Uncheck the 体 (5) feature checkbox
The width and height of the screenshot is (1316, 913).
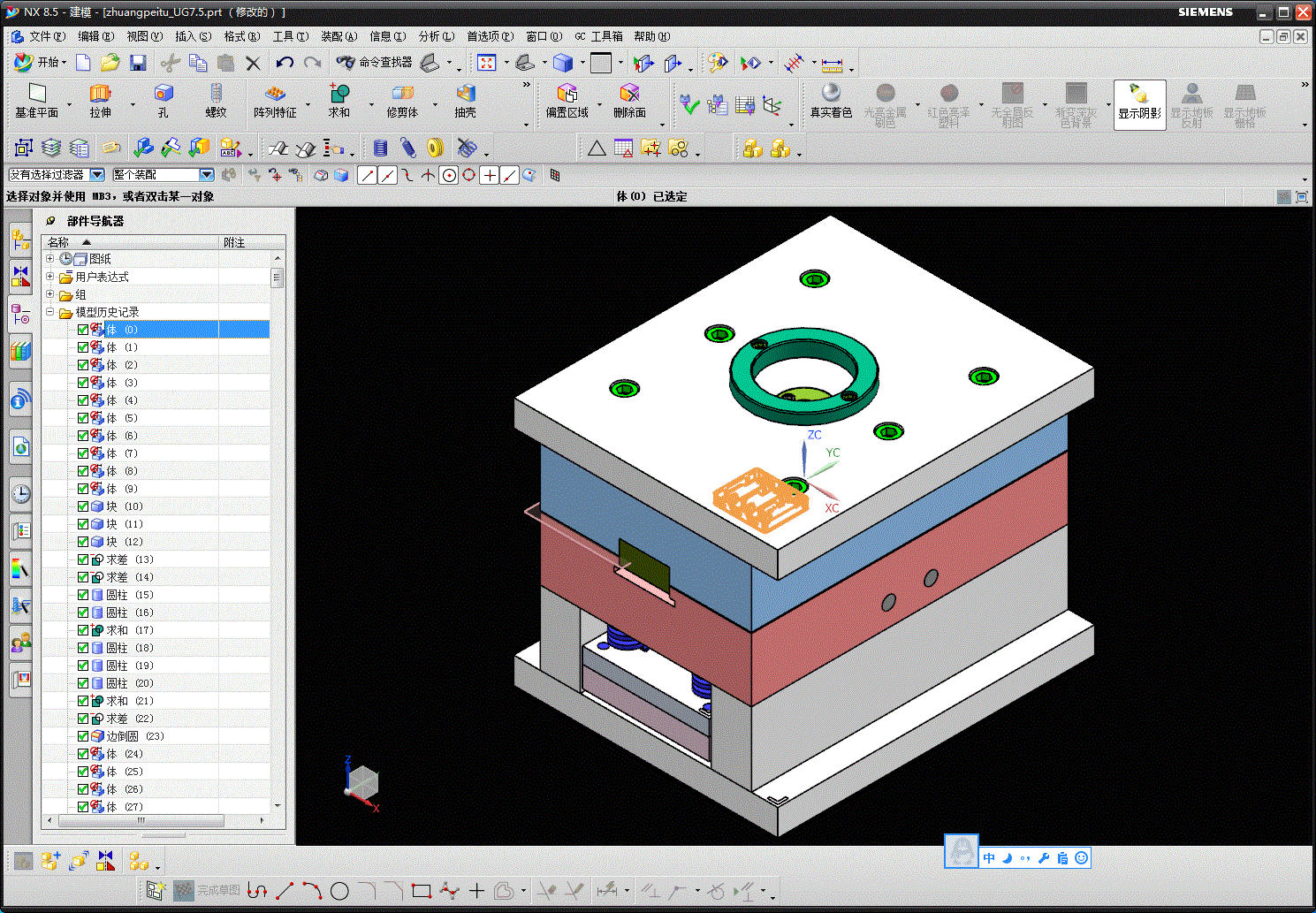pos(83,418)
